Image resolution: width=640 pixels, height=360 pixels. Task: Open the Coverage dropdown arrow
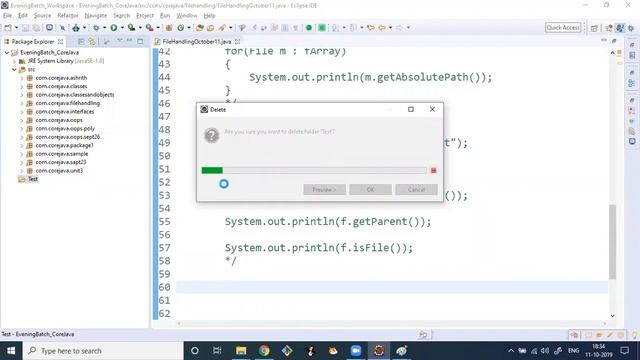point(140,28)
